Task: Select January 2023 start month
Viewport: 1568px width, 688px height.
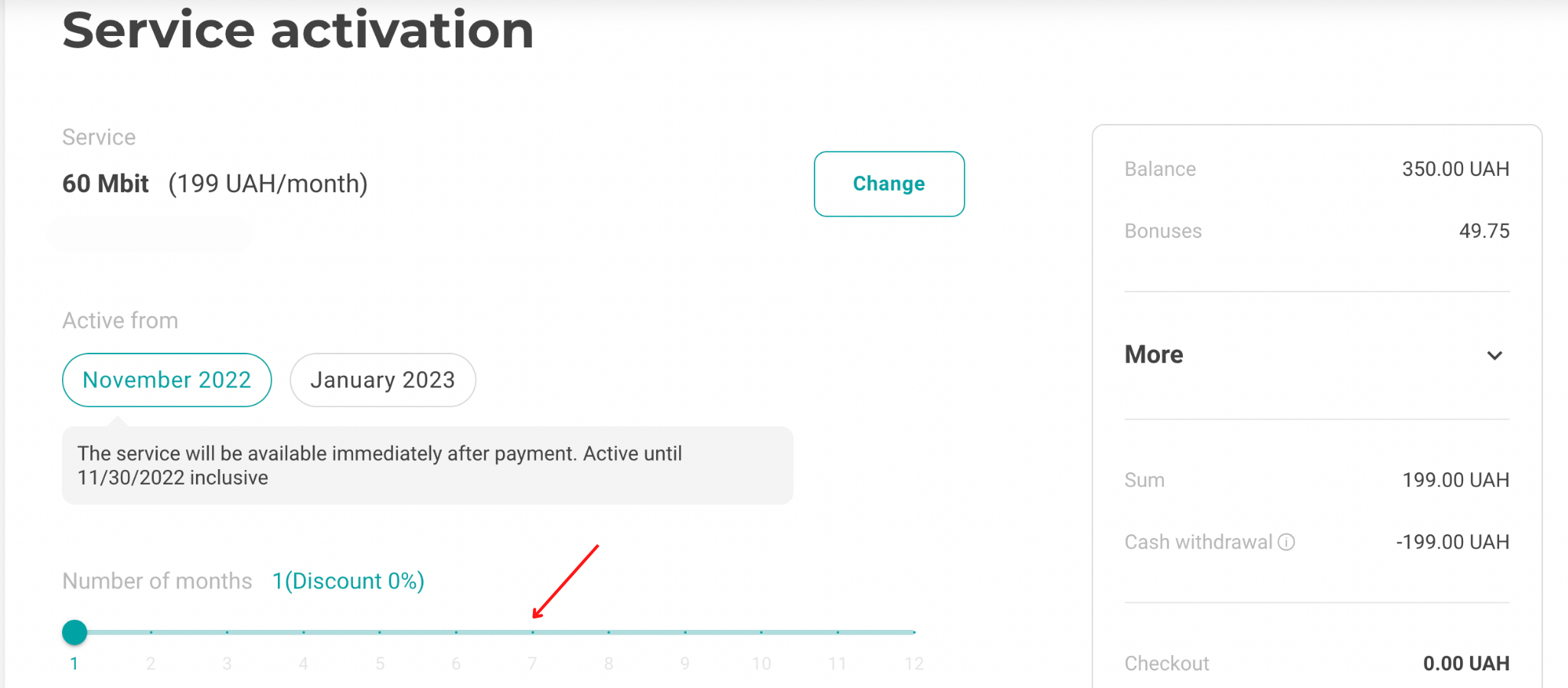Action: (x=383, y=380)
